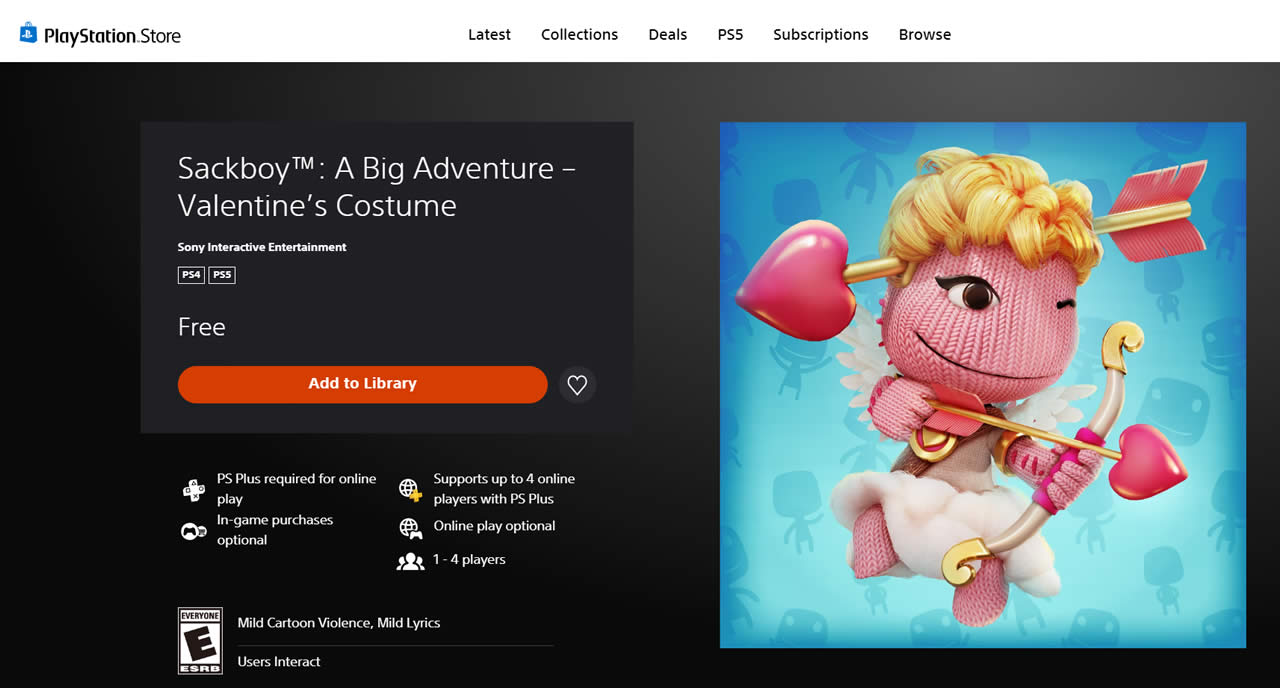Select the 1-4 players icon
1280x688 pixels.
[410, 561]
